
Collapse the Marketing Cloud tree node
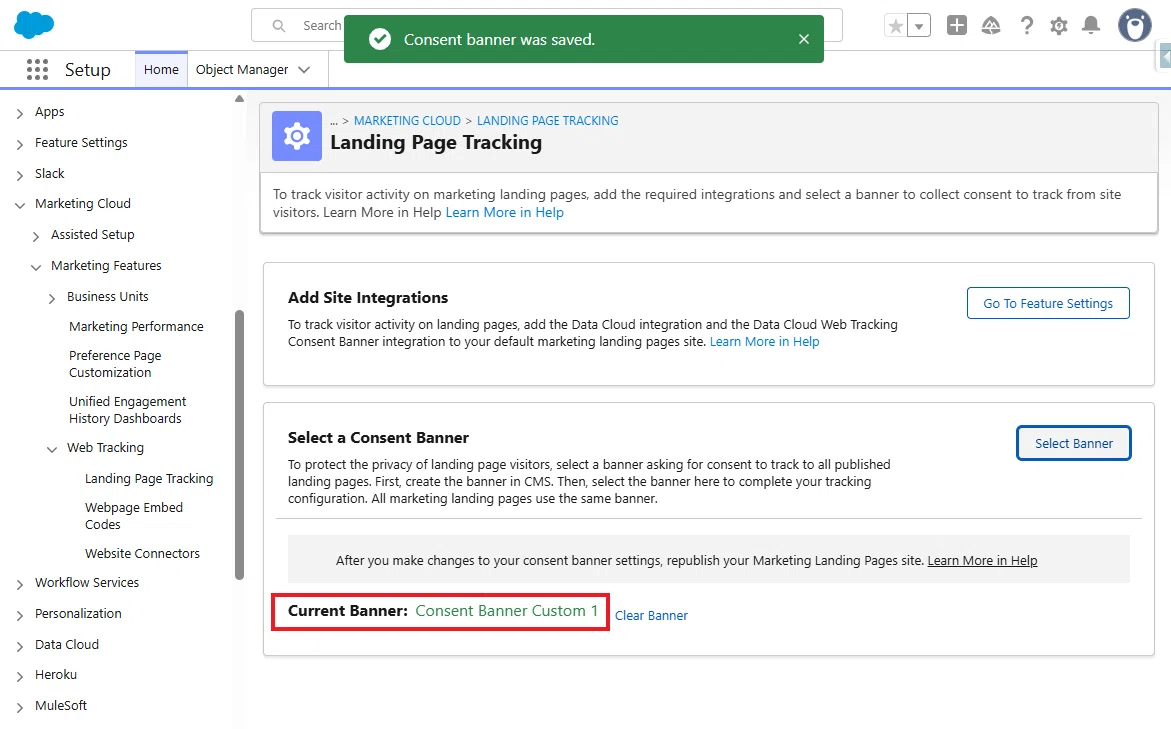point(20,205)
